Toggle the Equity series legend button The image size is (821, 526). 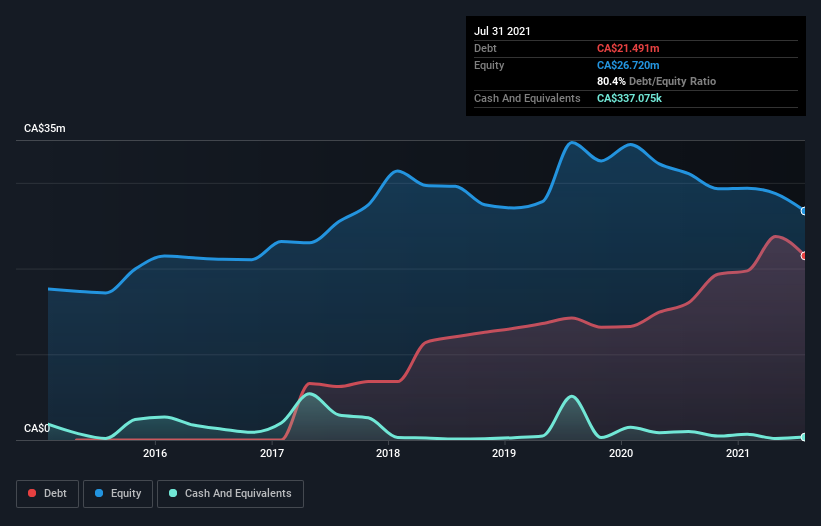tap(118, 494)
